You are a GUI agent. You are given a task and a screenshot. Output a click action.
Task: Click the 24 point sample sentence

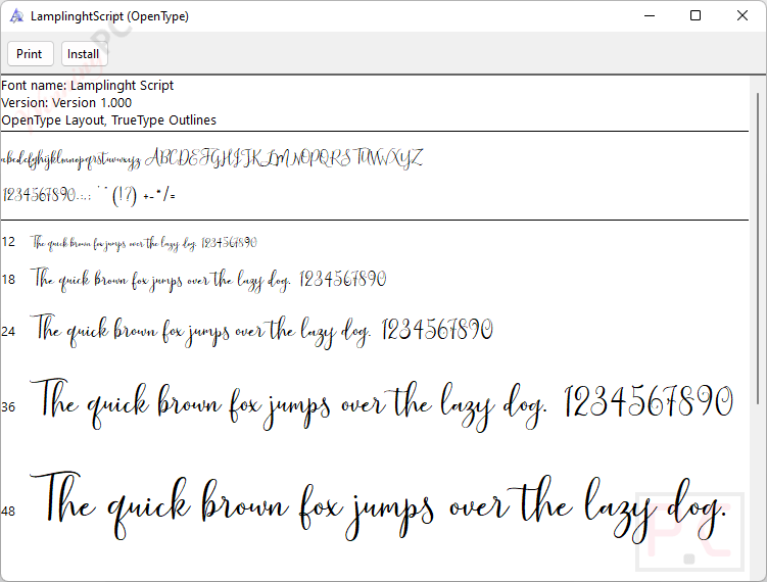262,331
